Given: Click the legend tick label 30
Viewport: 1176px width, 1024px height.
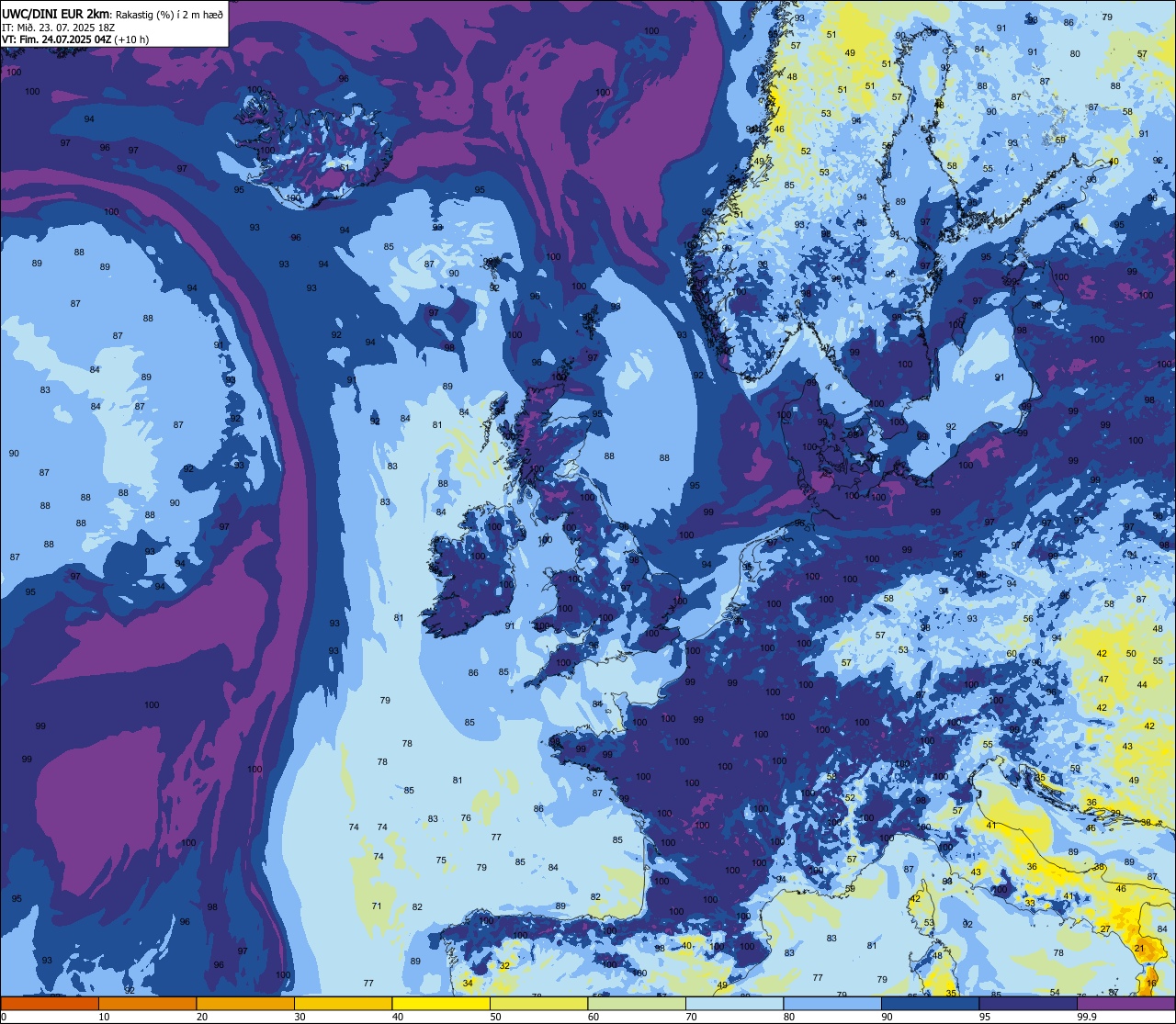Looking at the screenshot, I should [x=300, y=1017].
